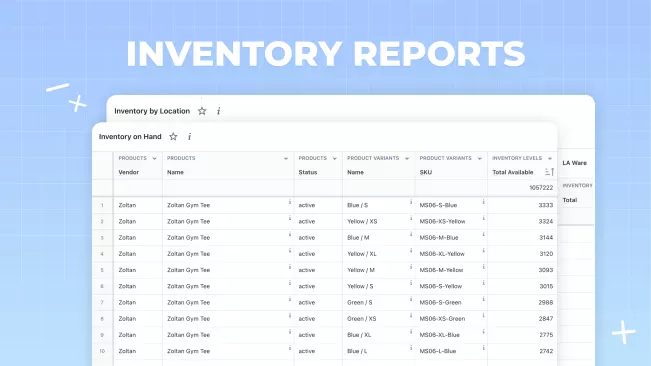Click the Status column header

308,172
